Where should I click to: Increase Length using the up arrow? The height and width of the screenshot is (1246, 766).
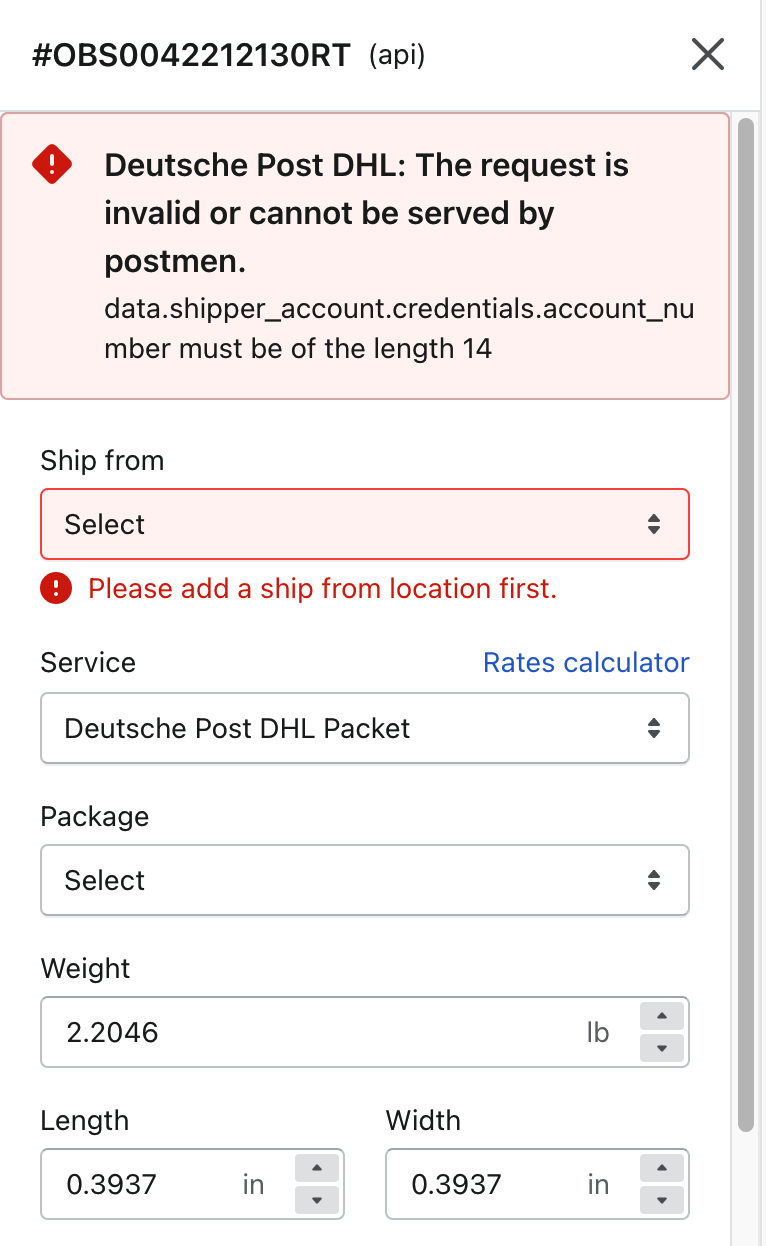click(317, 1169)
